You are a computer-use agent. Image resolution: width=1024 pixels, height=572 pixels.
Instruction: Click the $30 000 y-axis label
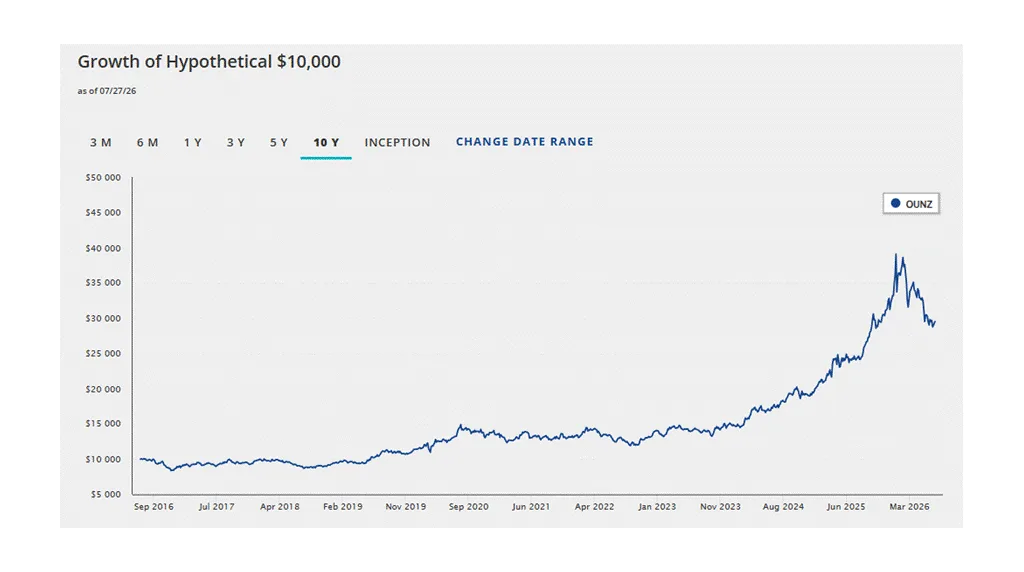pos(103,319)
